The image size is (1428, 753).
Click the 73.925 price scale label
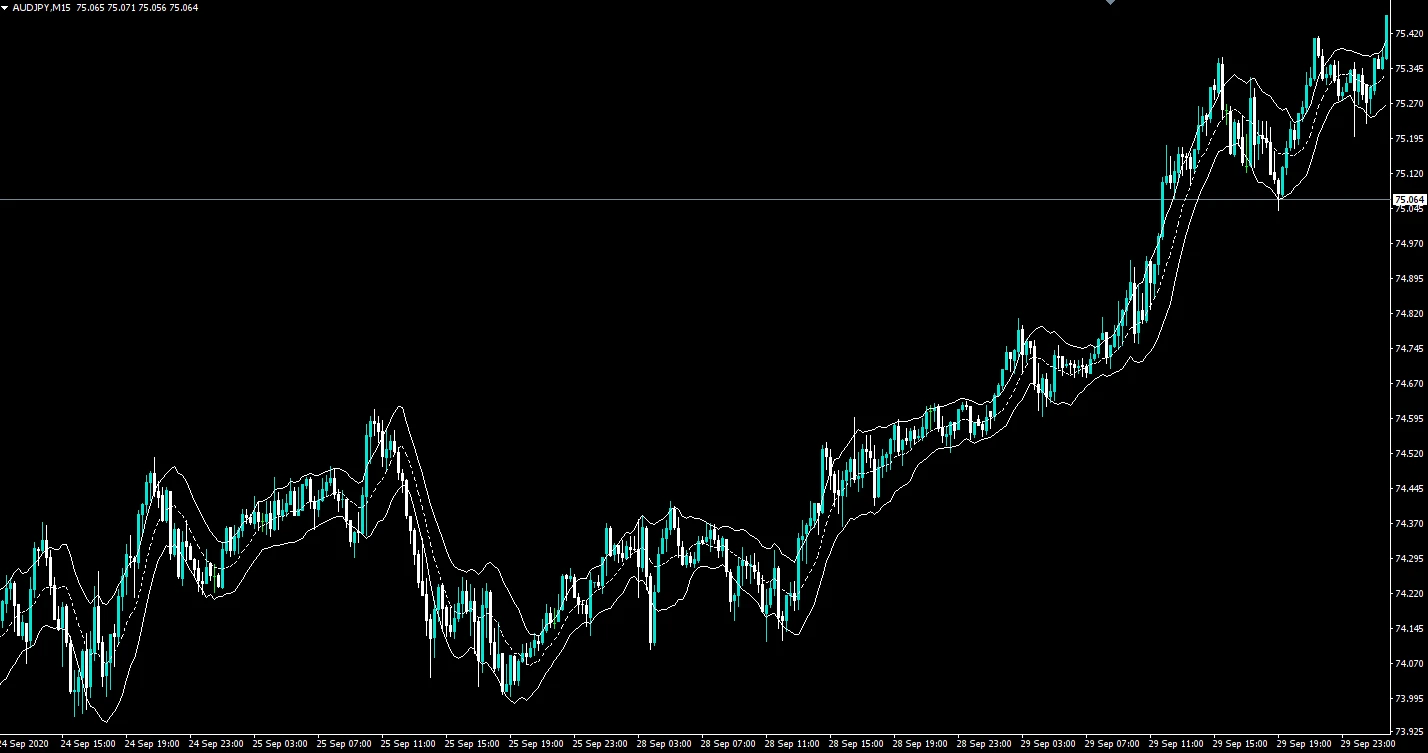(1410, 733)
